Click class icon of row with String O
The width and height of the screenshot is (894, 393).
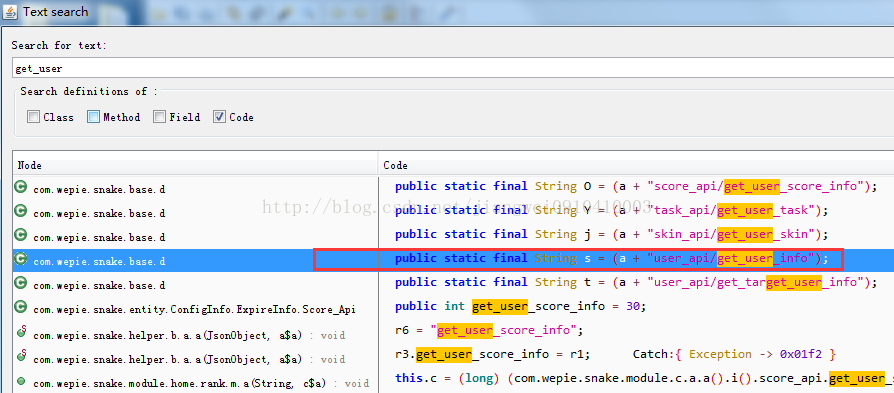point(21,187)
